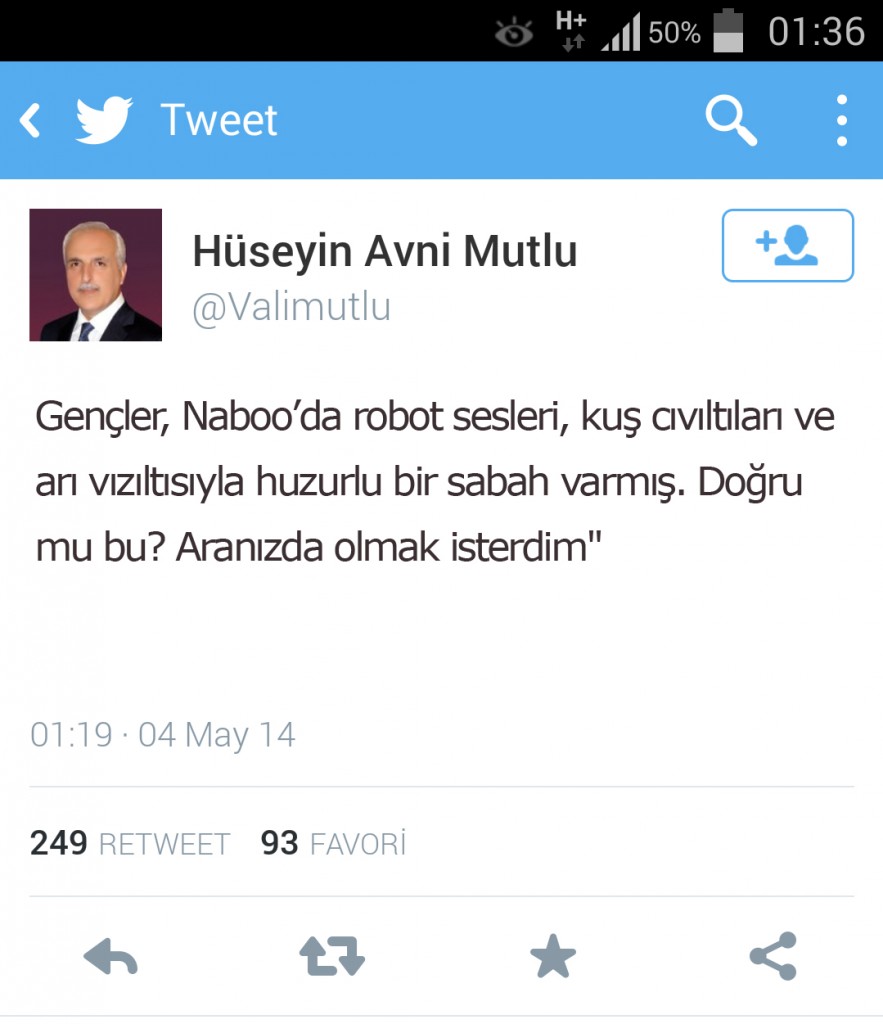The width and height of the screenshot is (883, 1024).
Task: Tap the battery icon in status bar
Action: pyautogui.click(x=728, y=31)
